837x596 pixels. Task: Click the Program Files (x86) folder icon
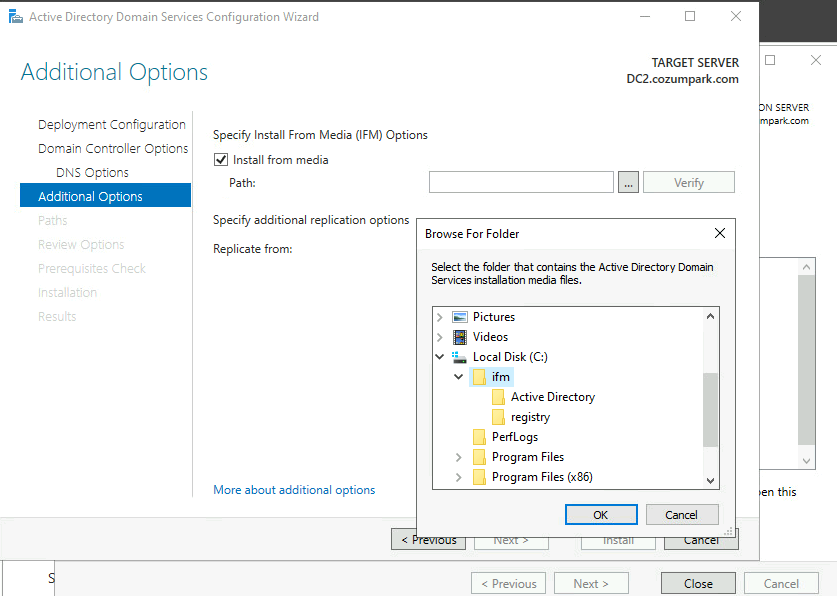pyautogui.click(x=479, y=477)
